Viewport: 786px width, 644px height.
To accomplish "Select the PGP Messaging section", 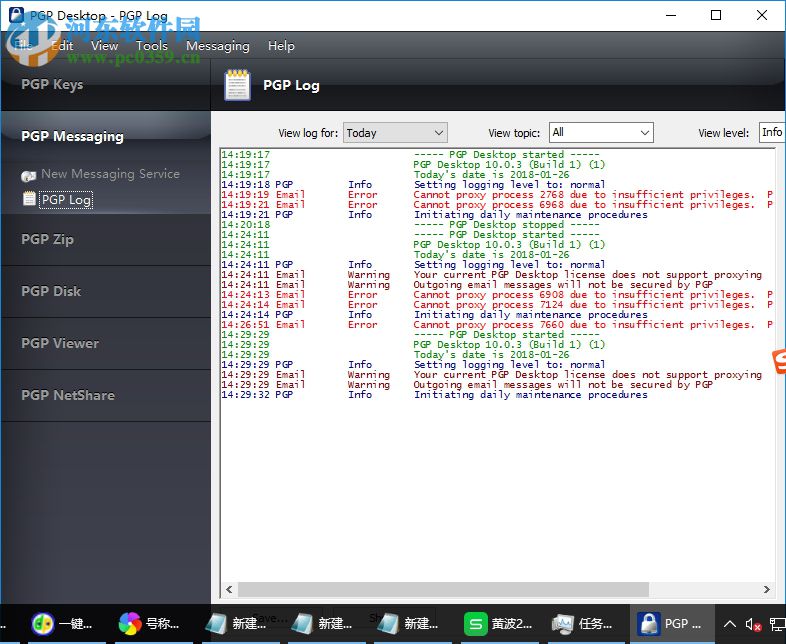I will click(106, 136).
